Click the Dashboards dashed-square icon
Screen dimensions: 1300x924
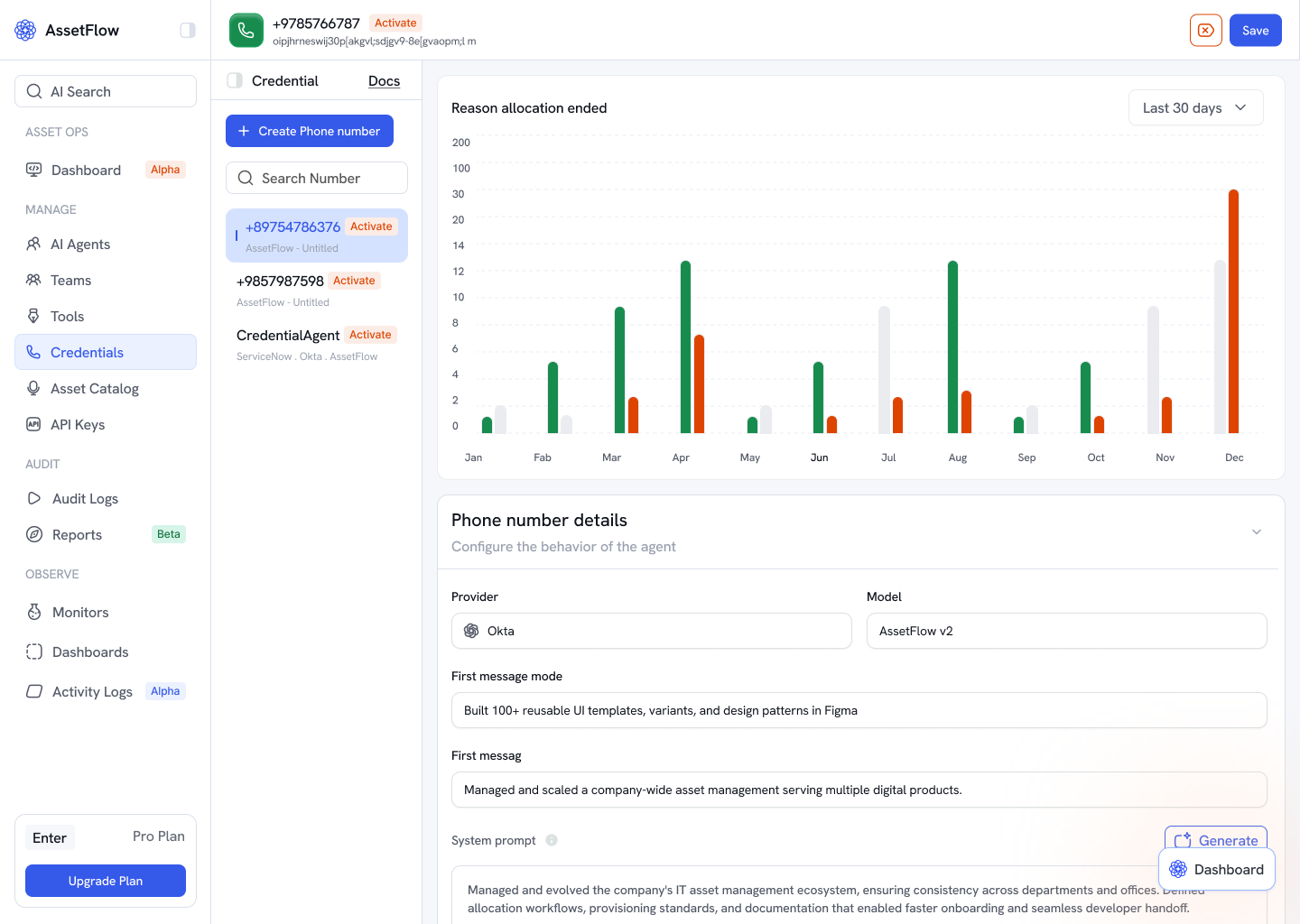pos(34,651)
